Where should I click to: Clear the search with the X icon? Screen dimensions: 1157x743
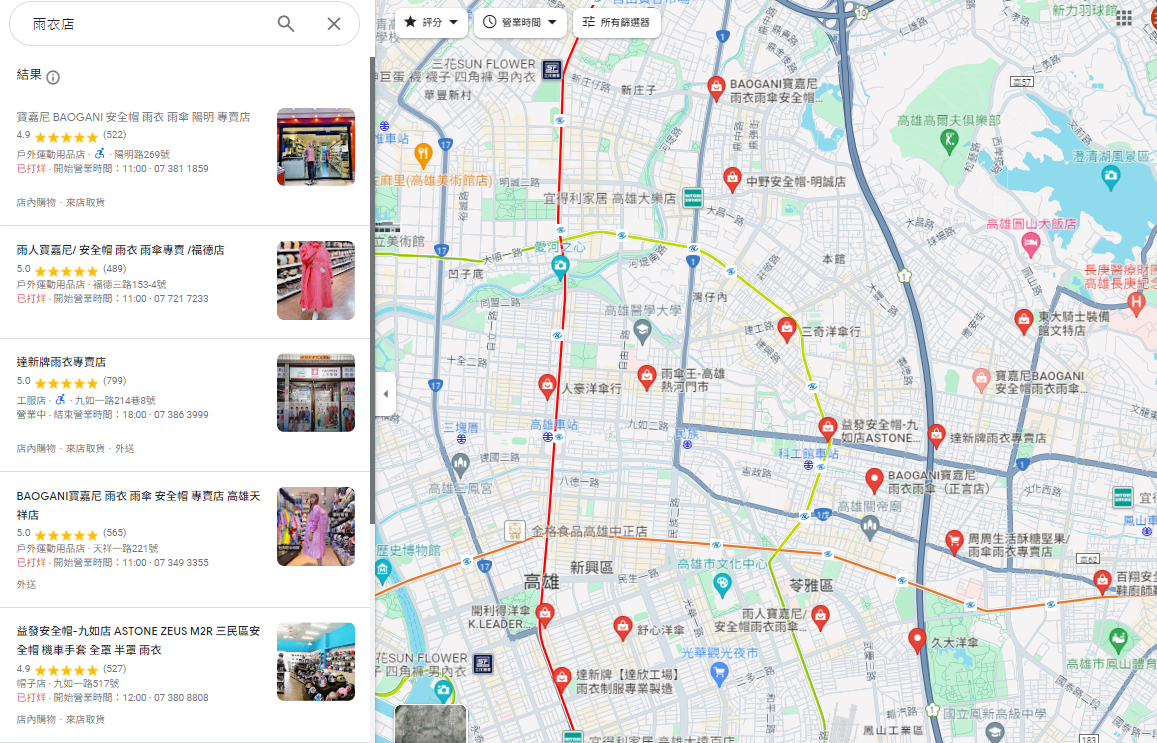334,24
